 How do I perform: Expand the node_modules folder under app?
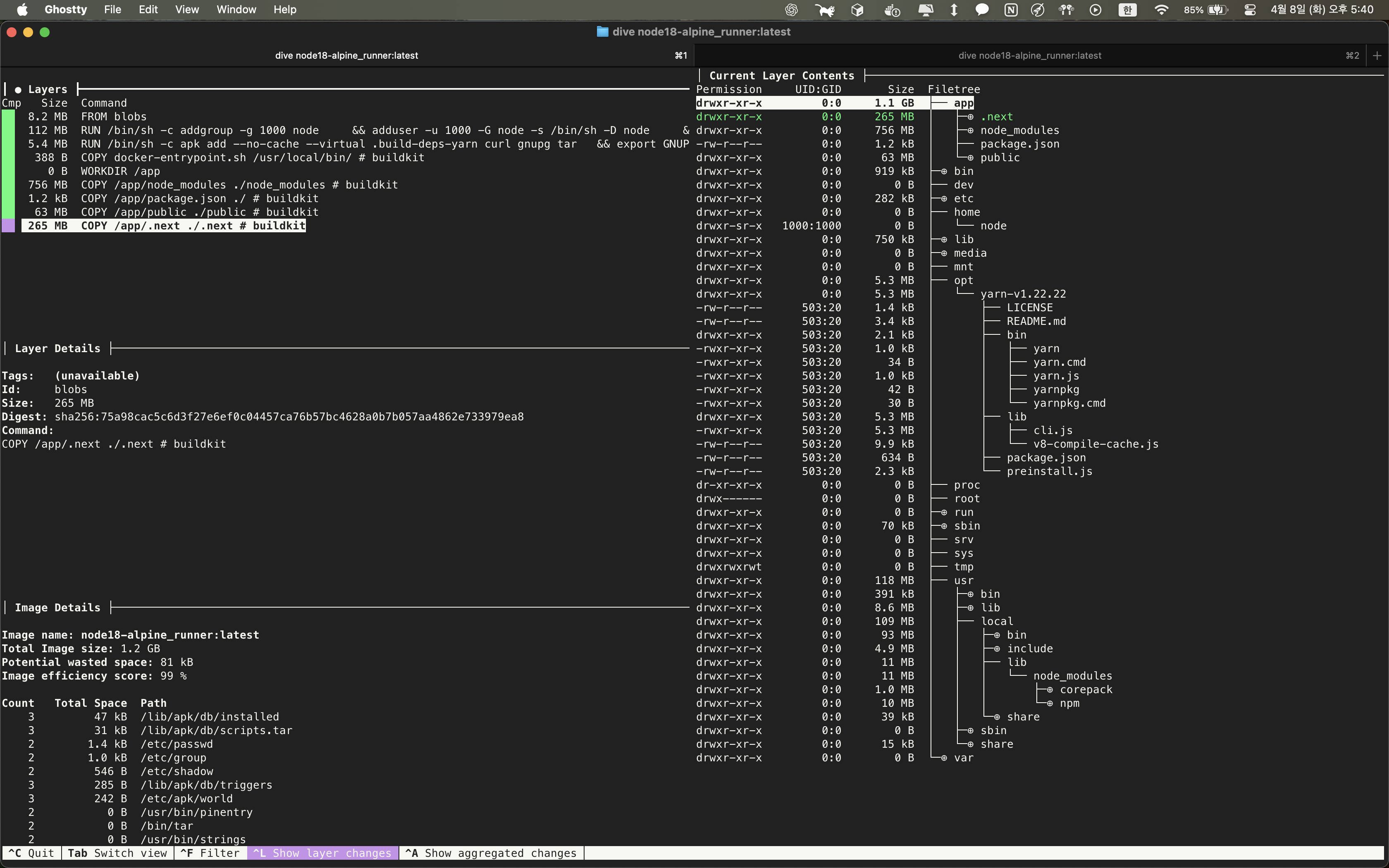click(1019, 130)
